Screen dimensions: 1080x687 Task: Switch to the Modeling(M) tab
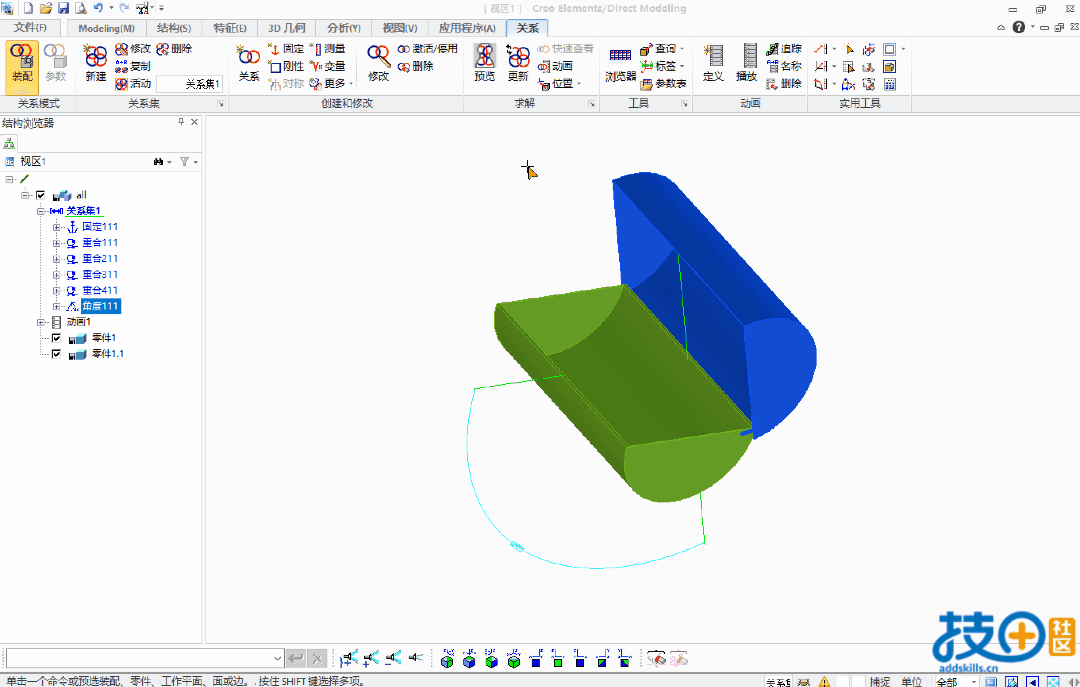[106, 28]
